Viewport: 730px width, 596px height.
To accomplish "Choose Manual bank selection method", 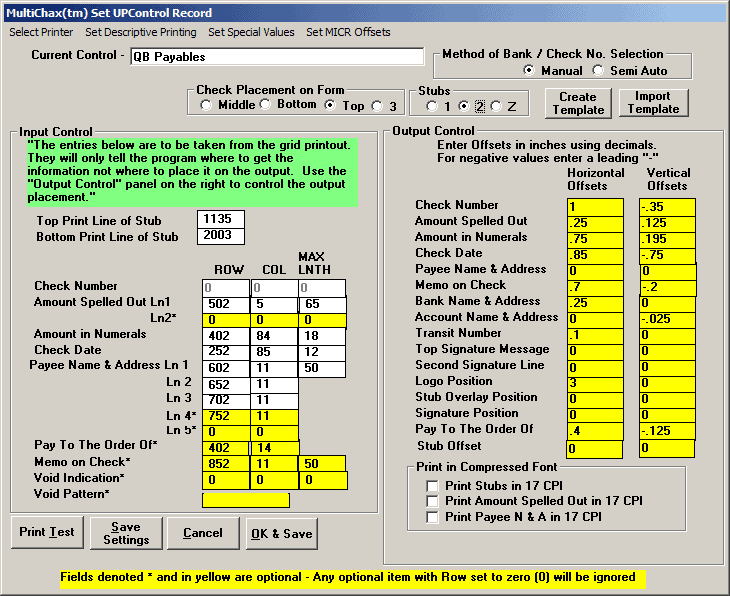I will click(x=530, y=71).
